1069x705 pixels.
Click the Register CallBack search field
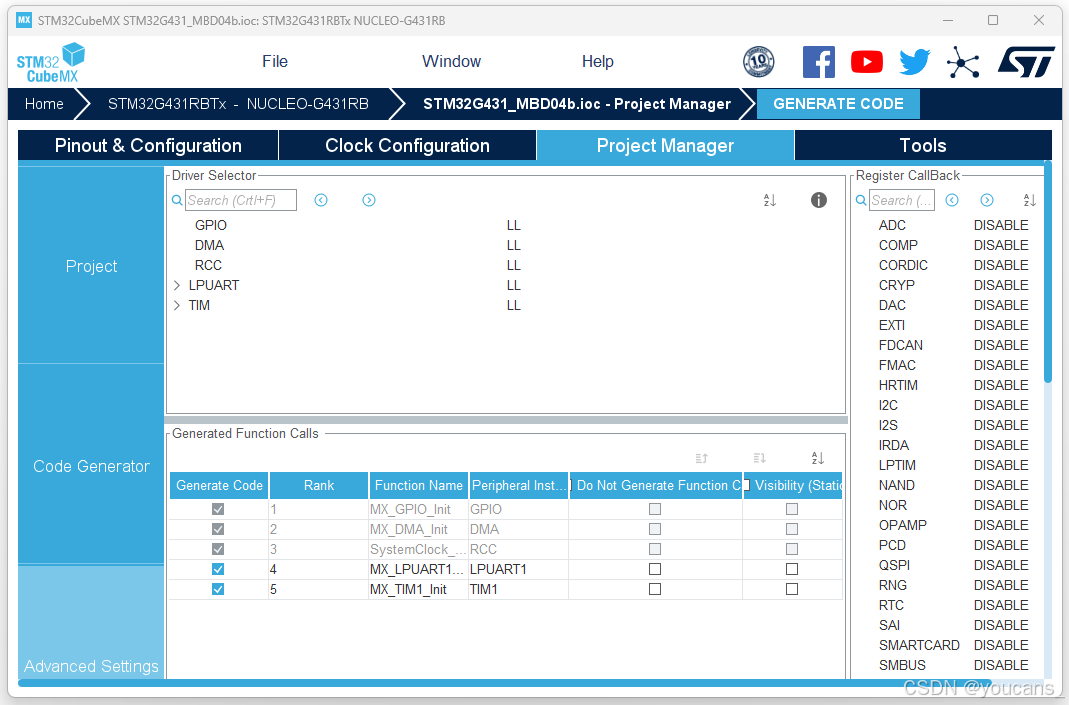[902, 200]
